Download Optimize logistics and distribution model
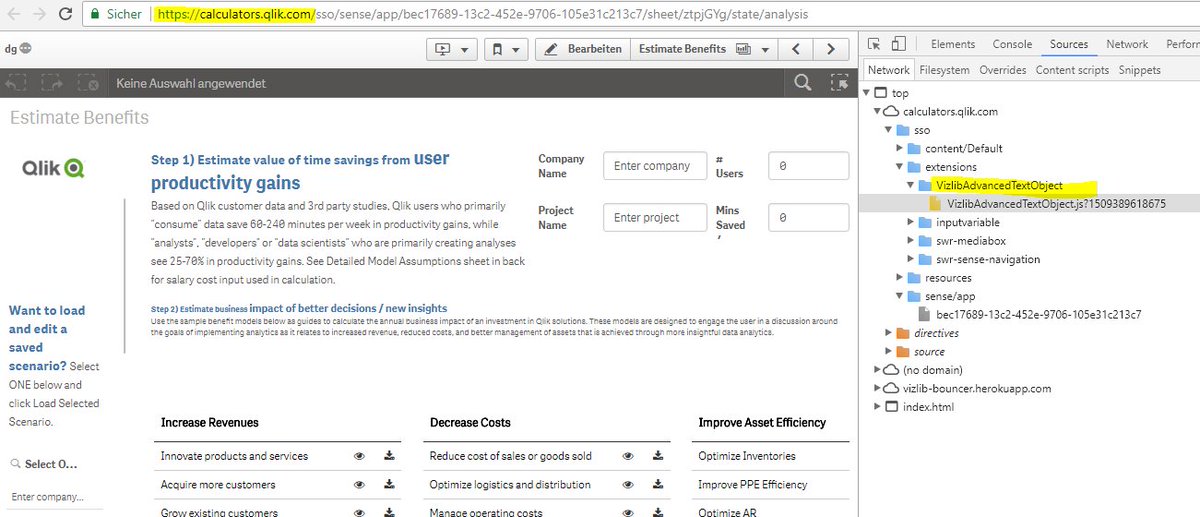1200x517 pixels. coord(658,485)
